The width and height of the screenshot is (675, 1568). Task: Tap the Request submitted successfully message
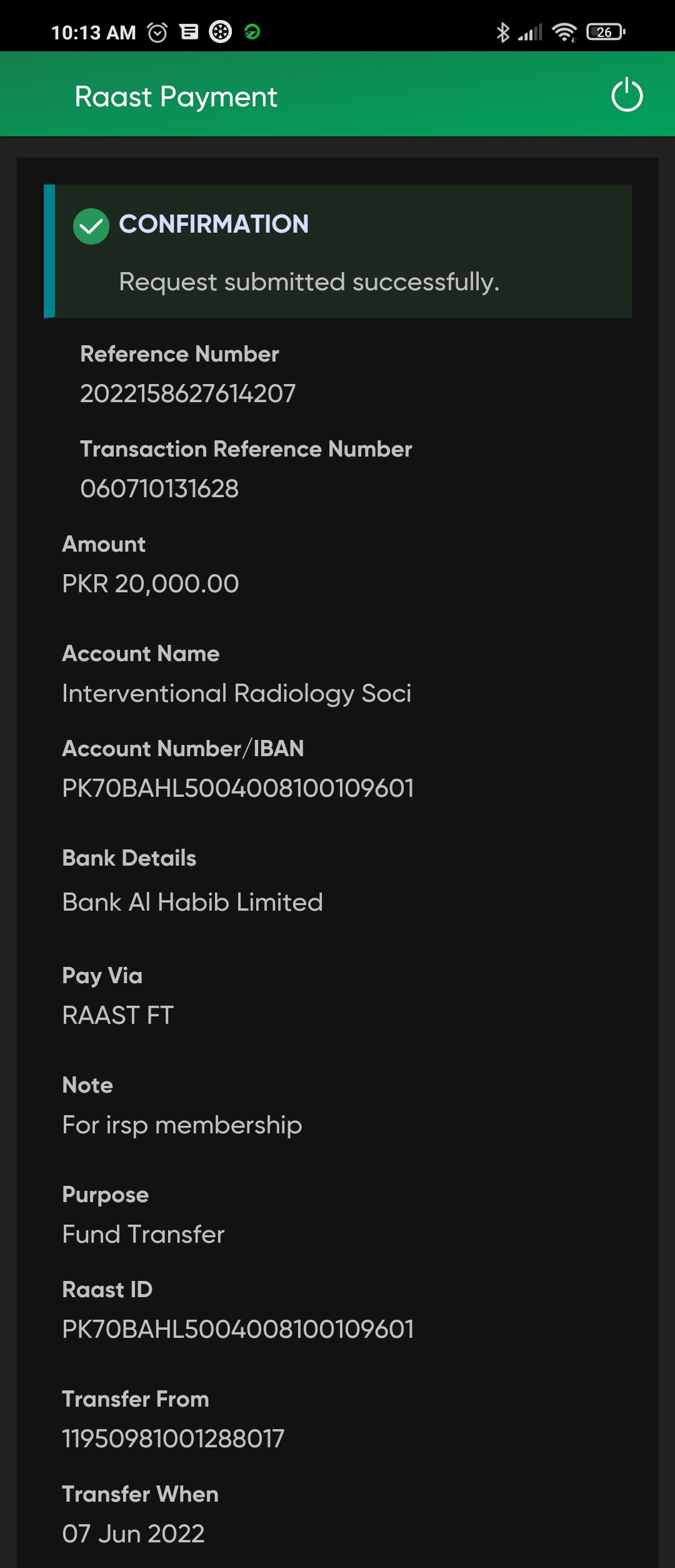(x=309, y=282)
